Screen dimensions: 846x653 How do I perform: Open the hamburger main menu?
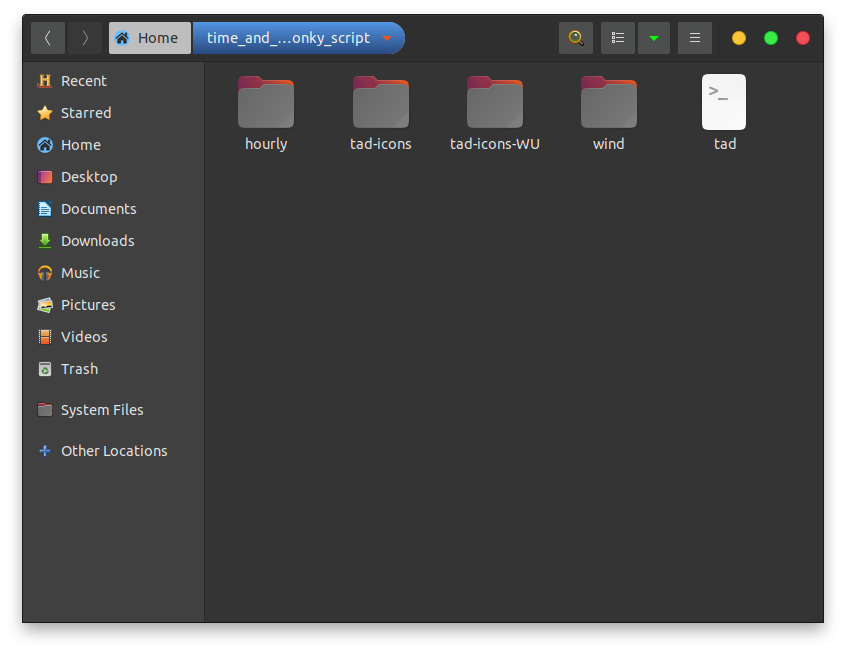click(x=695, y=38)
